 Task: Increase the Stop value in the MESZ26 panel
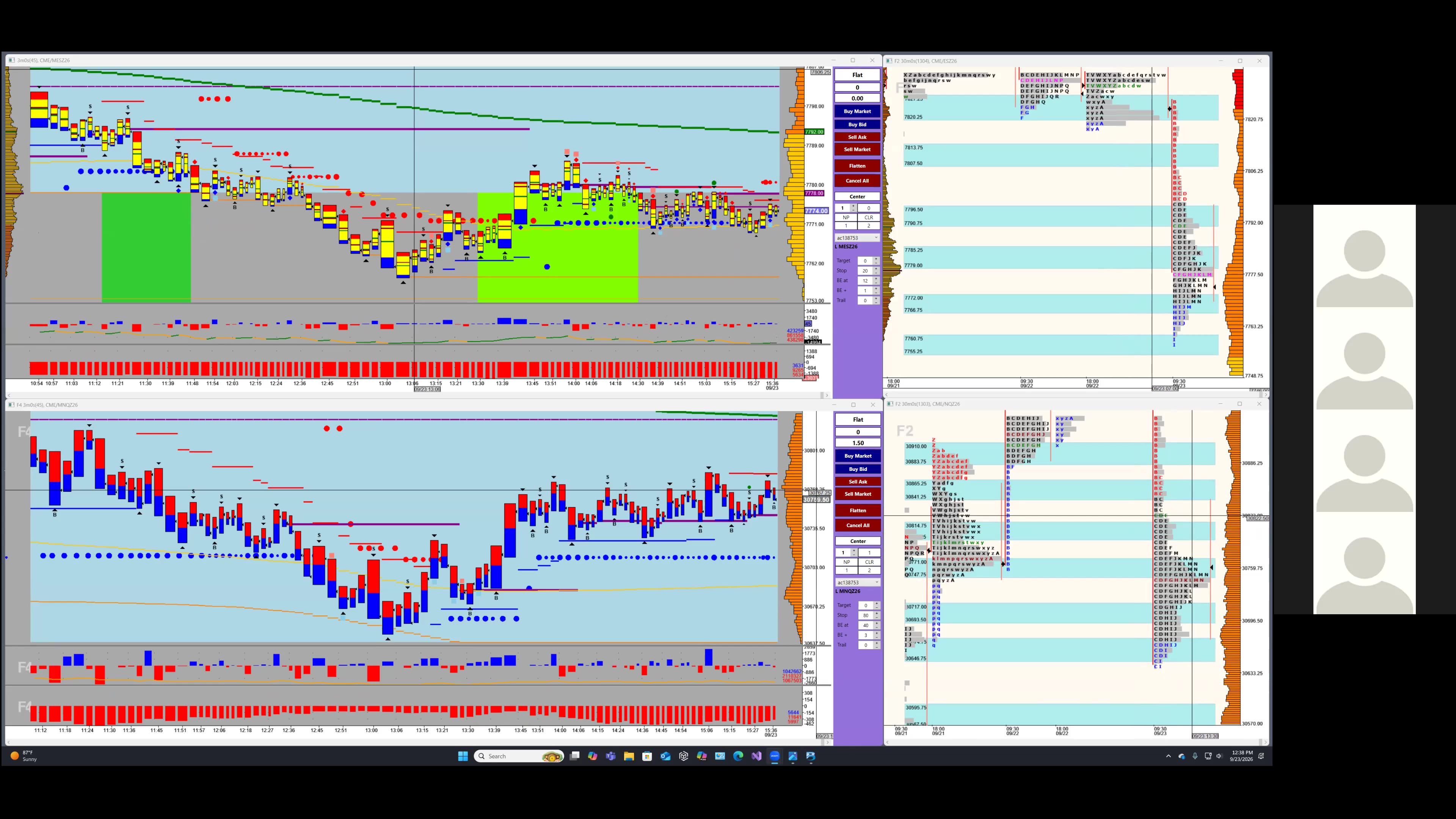pos(876,269)
